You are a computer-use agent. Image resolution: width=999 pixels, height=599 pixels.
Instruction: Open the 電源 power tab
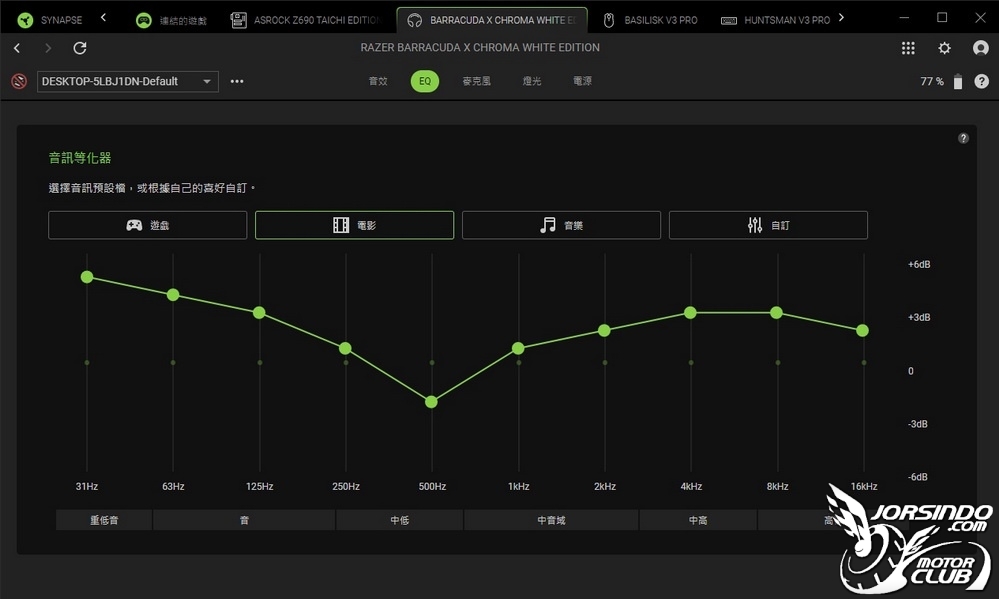click(x=582, y=81)
